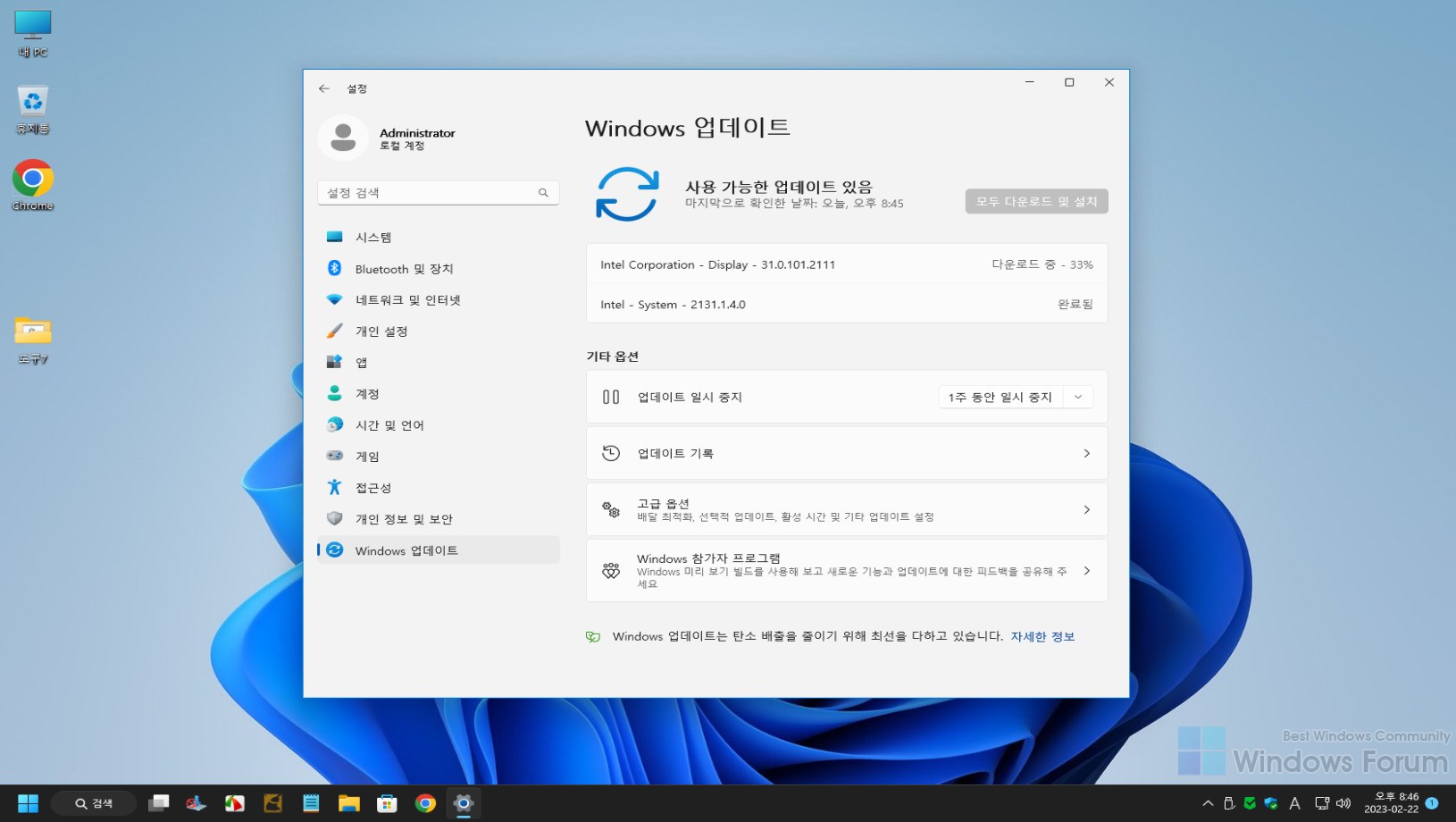
Task: Open Chrome from the taskbar
Action: tap(425, 803)
